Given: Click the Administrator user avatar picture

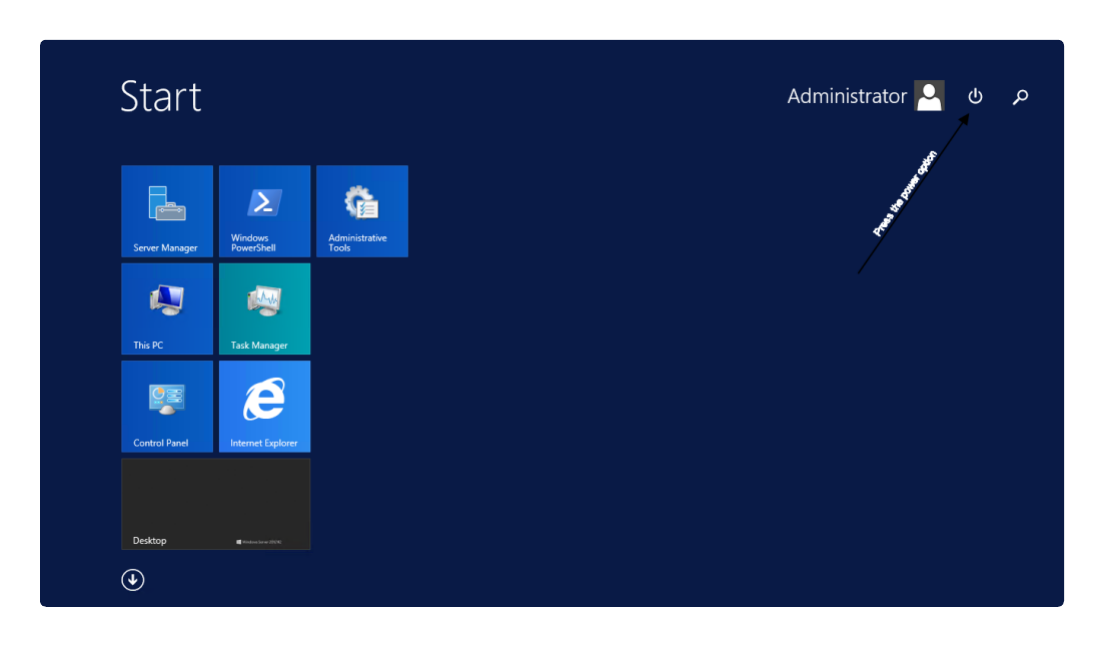Looking at the screenshot, I should (929, 96).
